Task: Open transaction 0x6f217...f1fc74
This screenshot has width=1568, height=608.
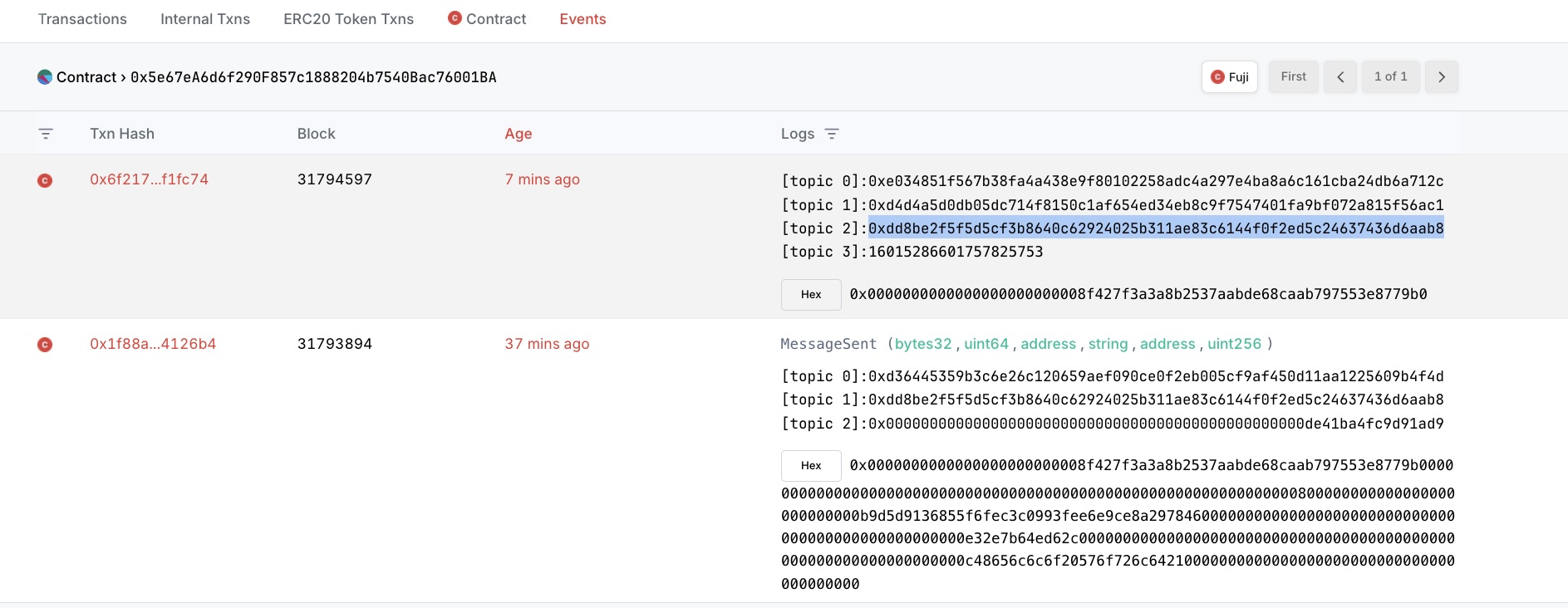Action: coord(149,179)
